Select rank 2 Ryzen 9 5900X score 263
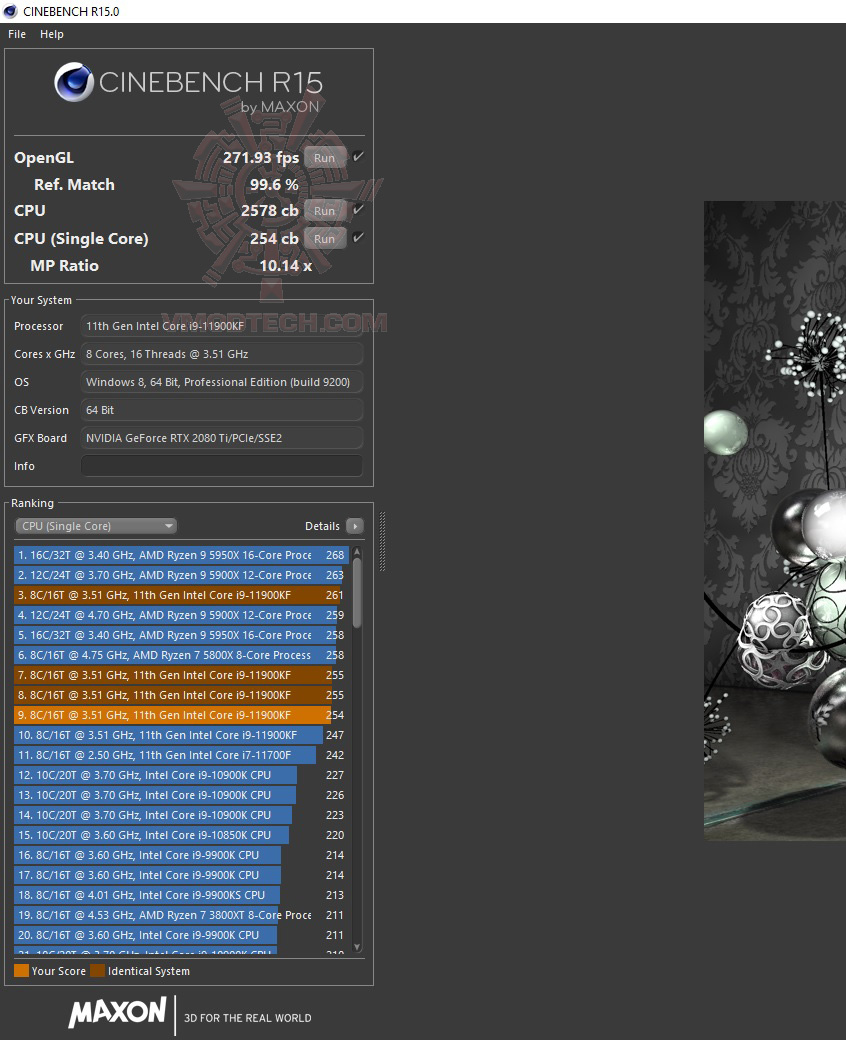Screen dimensions: 846x1040 coord(181,575)
